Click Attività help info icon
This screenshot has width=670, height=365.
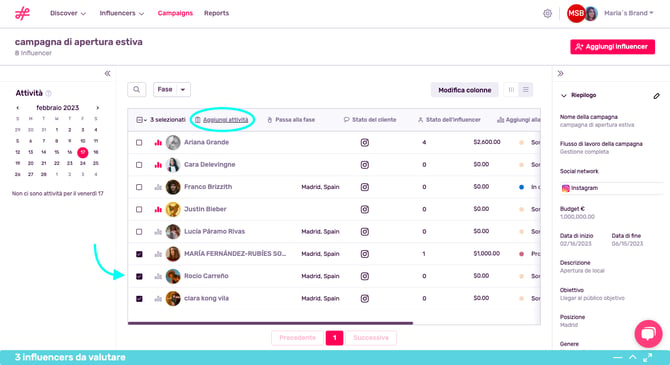tap(48, 93)
